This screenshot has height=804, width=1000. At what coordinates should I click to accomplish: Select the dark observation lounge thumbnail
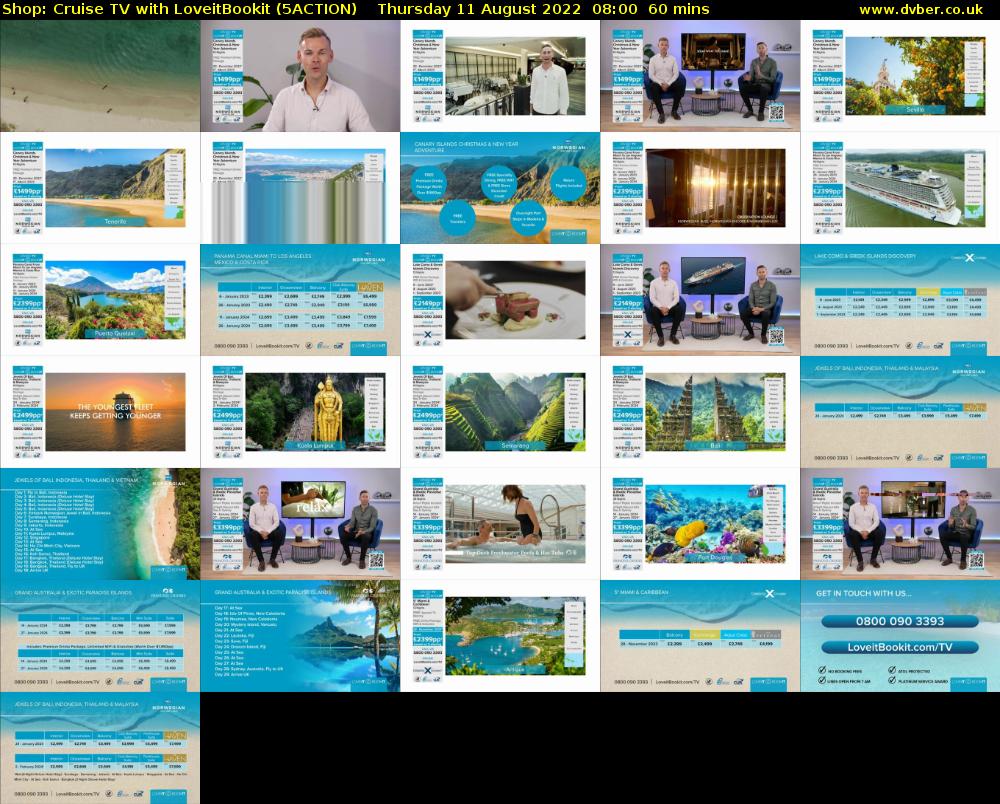pyautogui.click(x=700, y=188)
